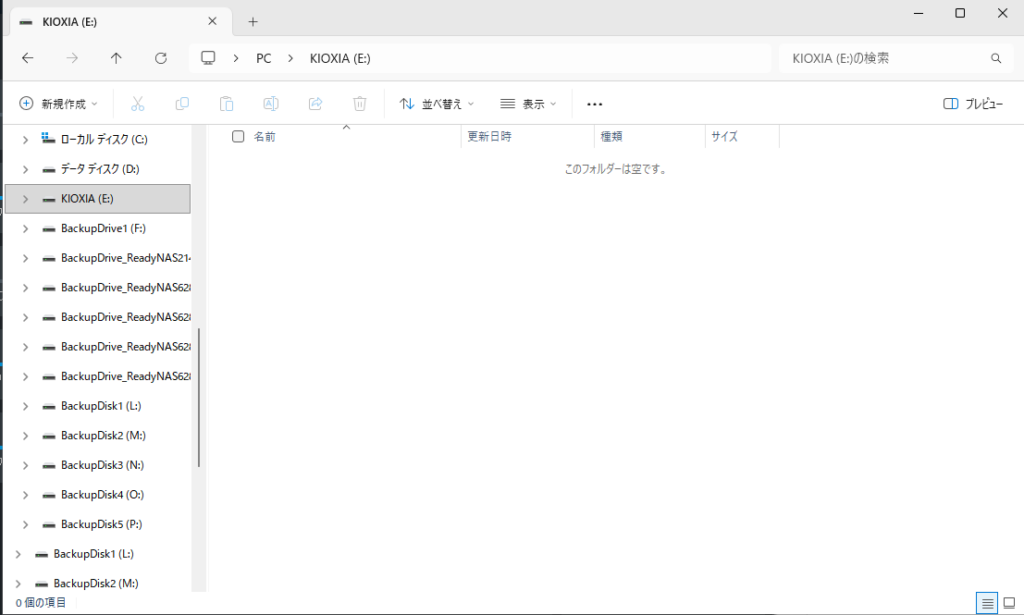The image size is (1024, 615).
Task: Open the 表示 view dropdown
Action: (x=528, y=104)
